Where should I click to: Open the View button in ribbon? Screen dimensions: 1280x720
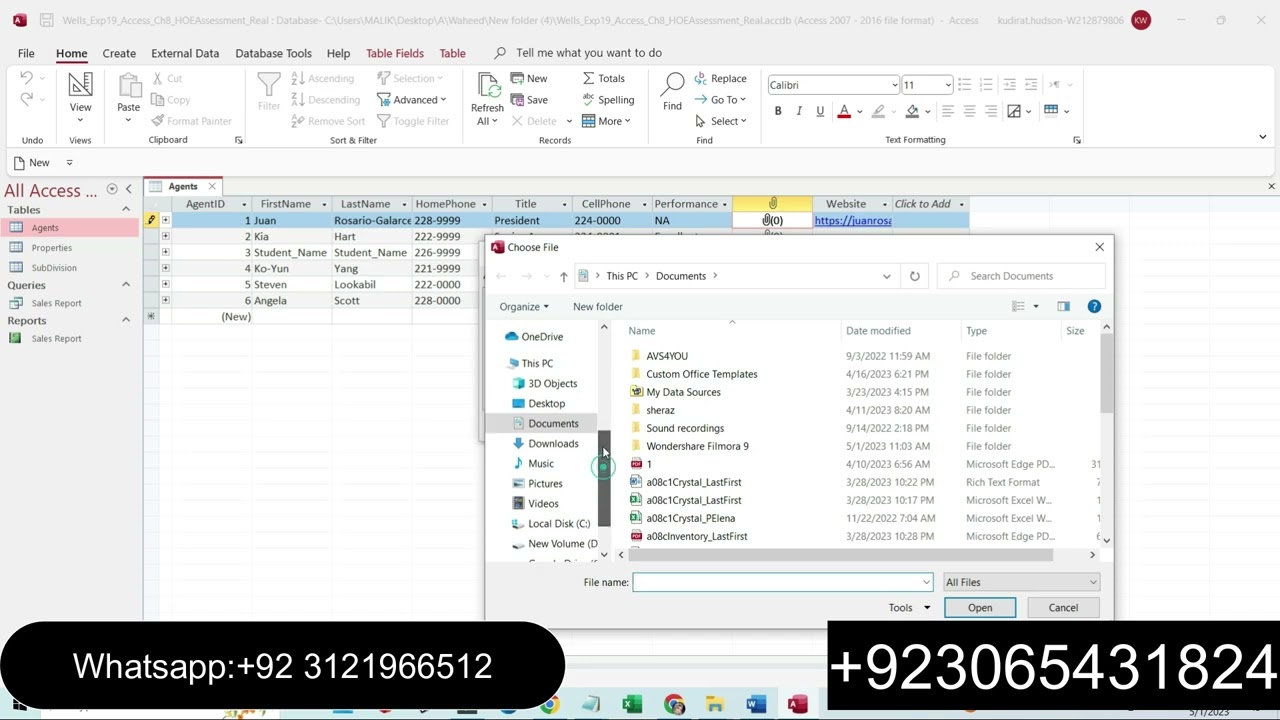click(x=80, y=97)
